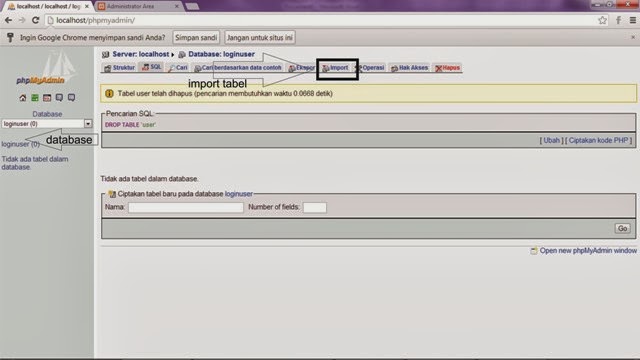Viewport: 640px width, 360px height.
Task: Click Ciptakan kode PHP link
Action: click(598, 140)
